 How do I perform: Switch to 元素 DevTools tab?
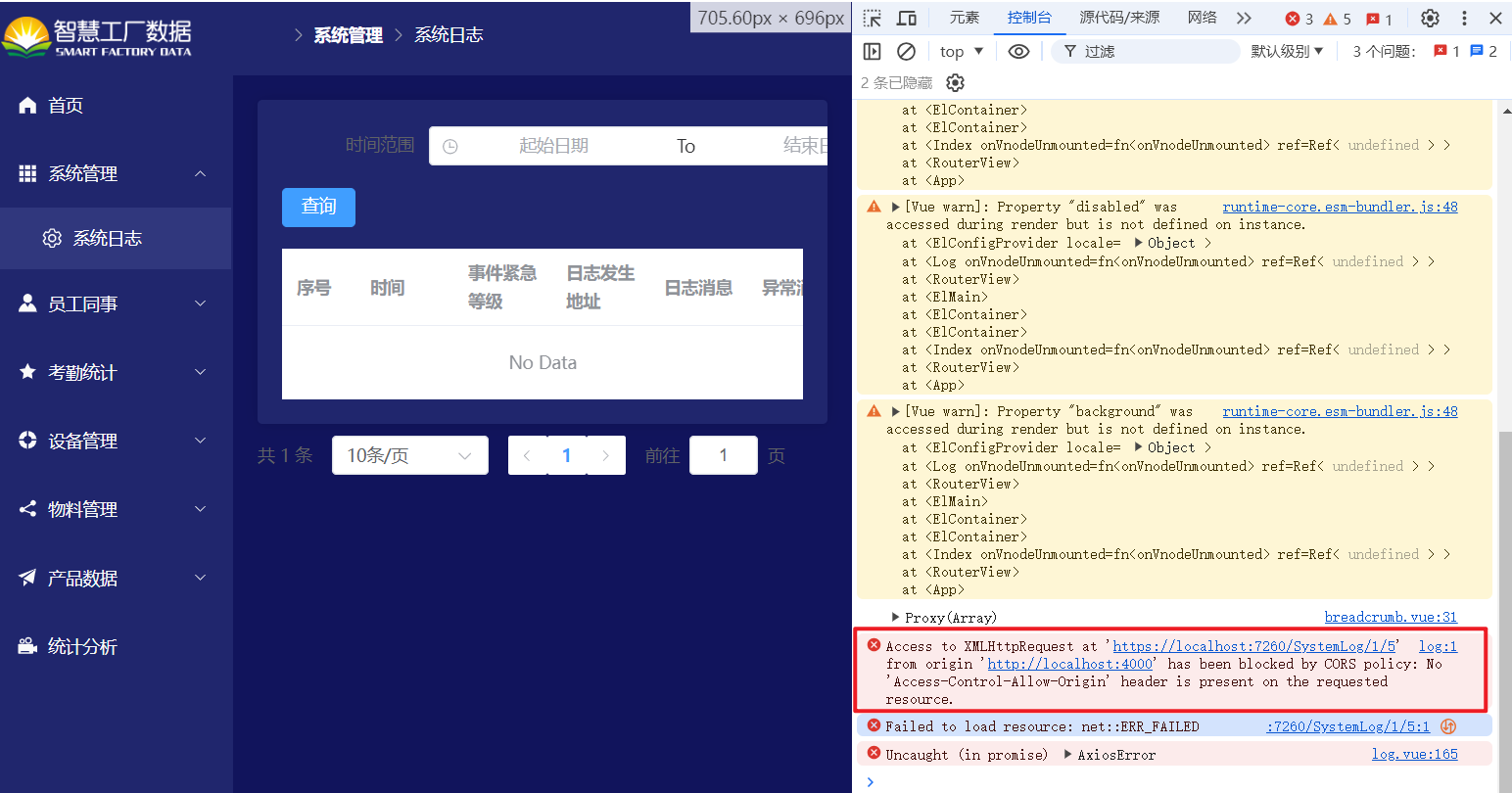(965, 18)
